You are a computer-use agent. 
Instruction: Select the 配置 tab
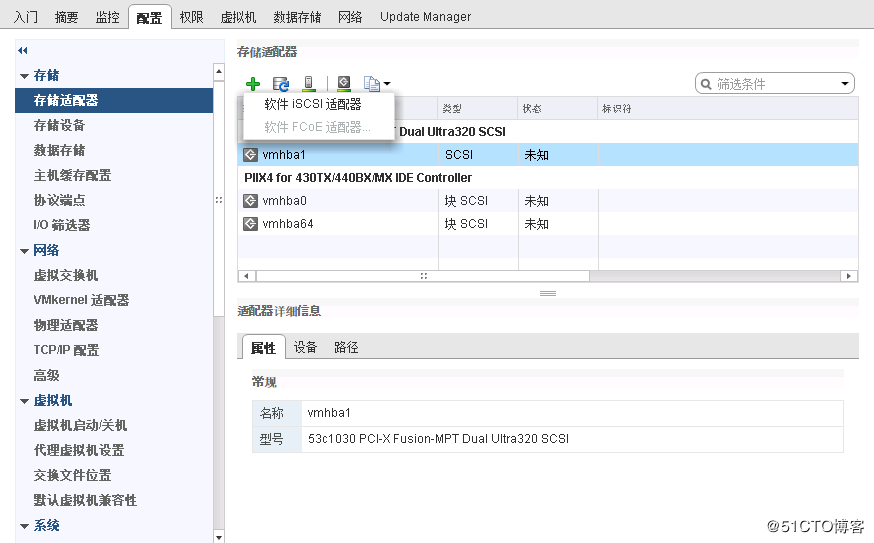click(149, 17)
